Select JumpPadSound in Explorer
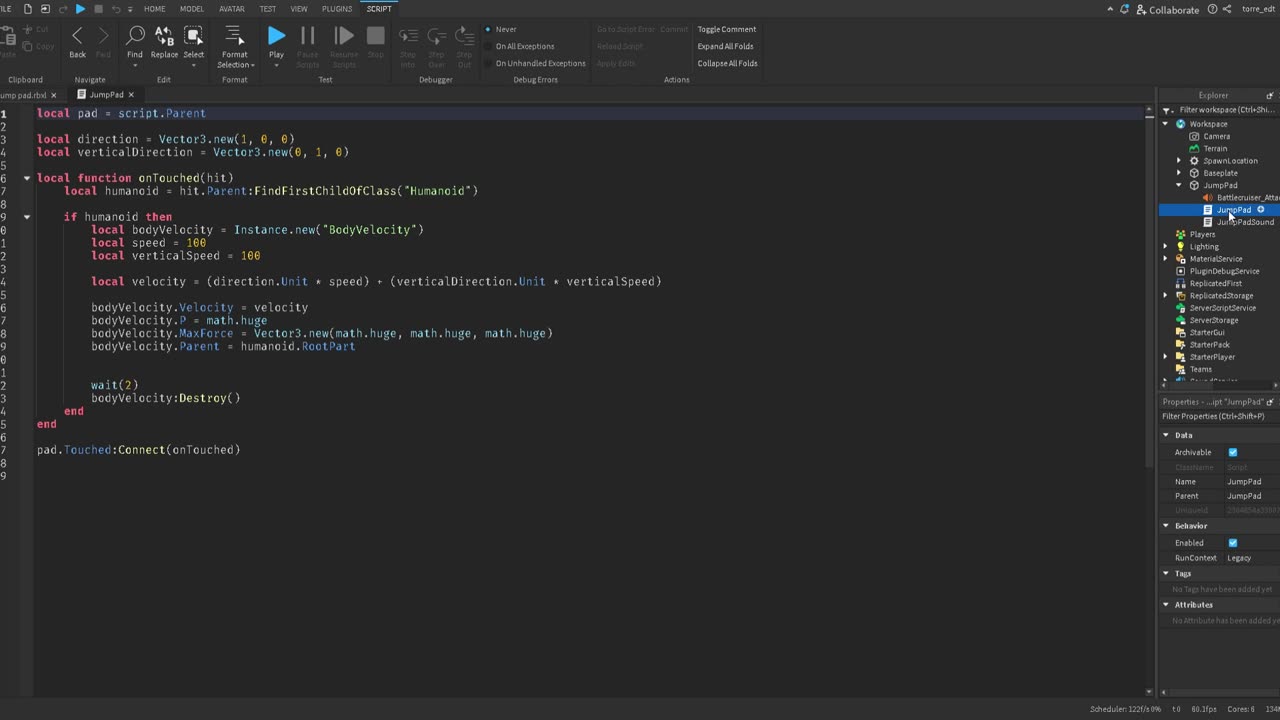Viewport: 1280px width, 720px height. [1246, 222]
